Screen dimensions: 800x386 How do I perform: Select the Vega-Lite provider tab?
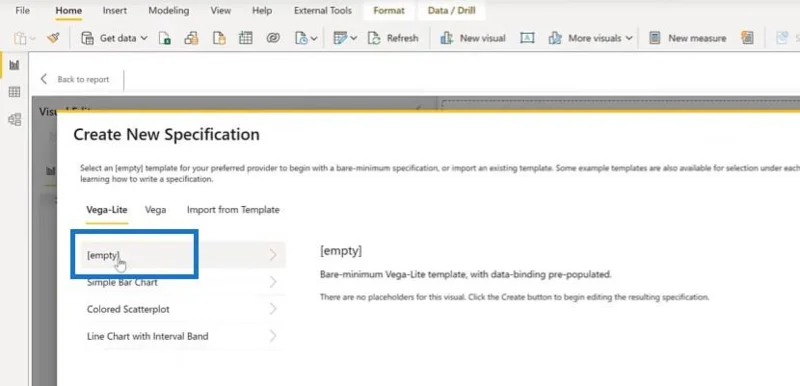tap(107, 210)
